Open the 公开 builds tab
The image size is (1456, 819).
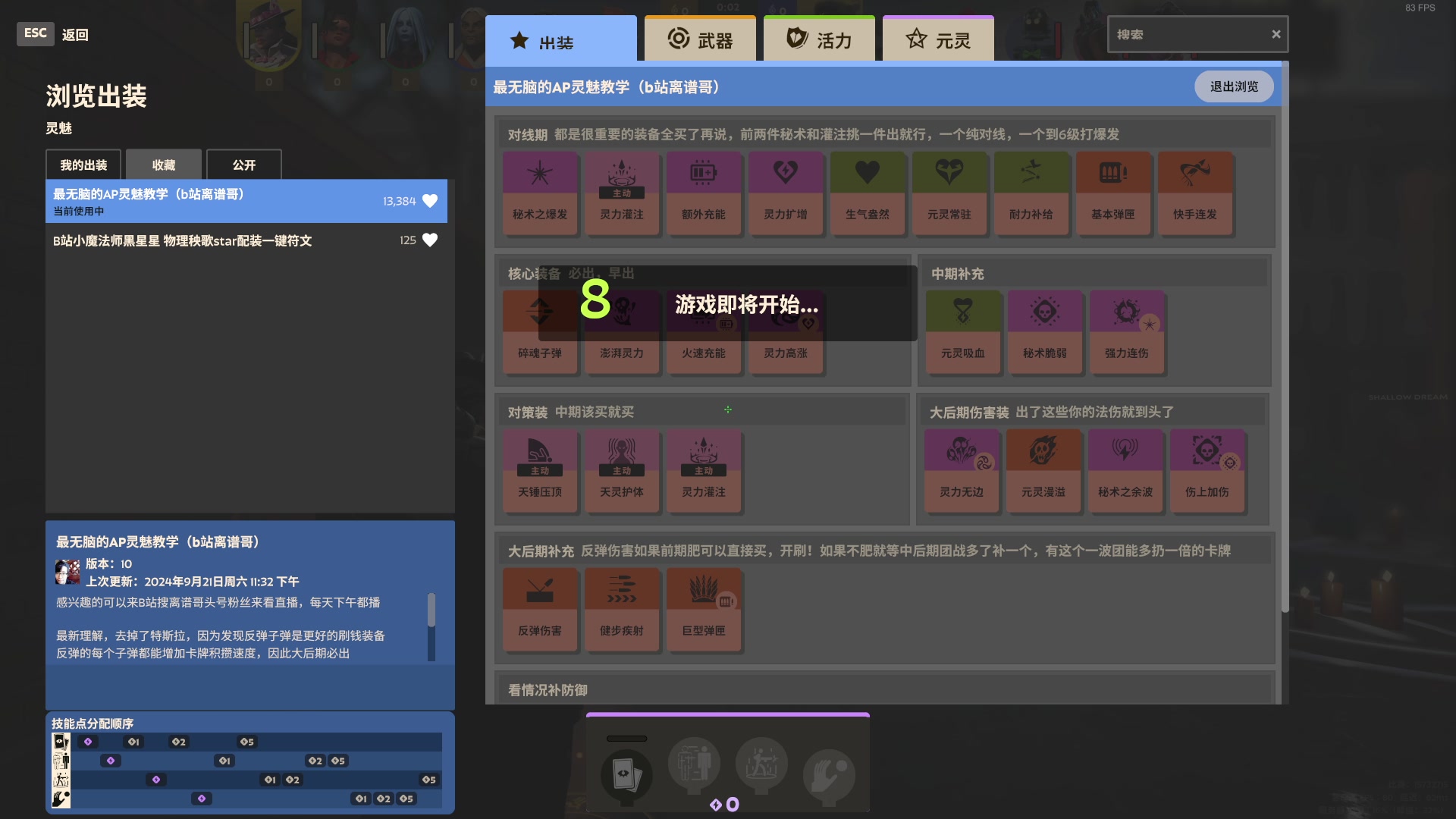[244, 165]
